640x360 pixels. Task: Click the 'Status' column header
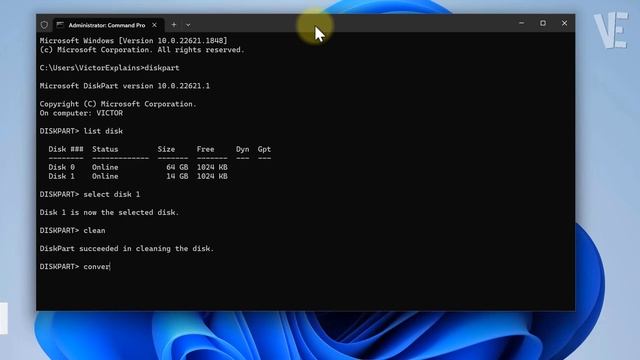pos(105,149)
